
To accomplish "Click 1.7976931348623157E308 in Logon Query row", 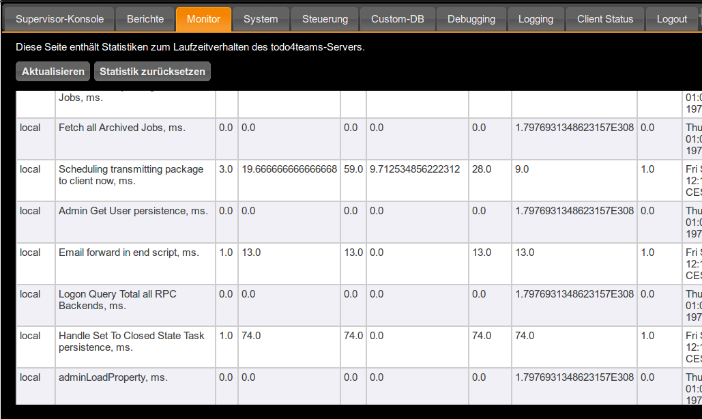I will (574, 294).
